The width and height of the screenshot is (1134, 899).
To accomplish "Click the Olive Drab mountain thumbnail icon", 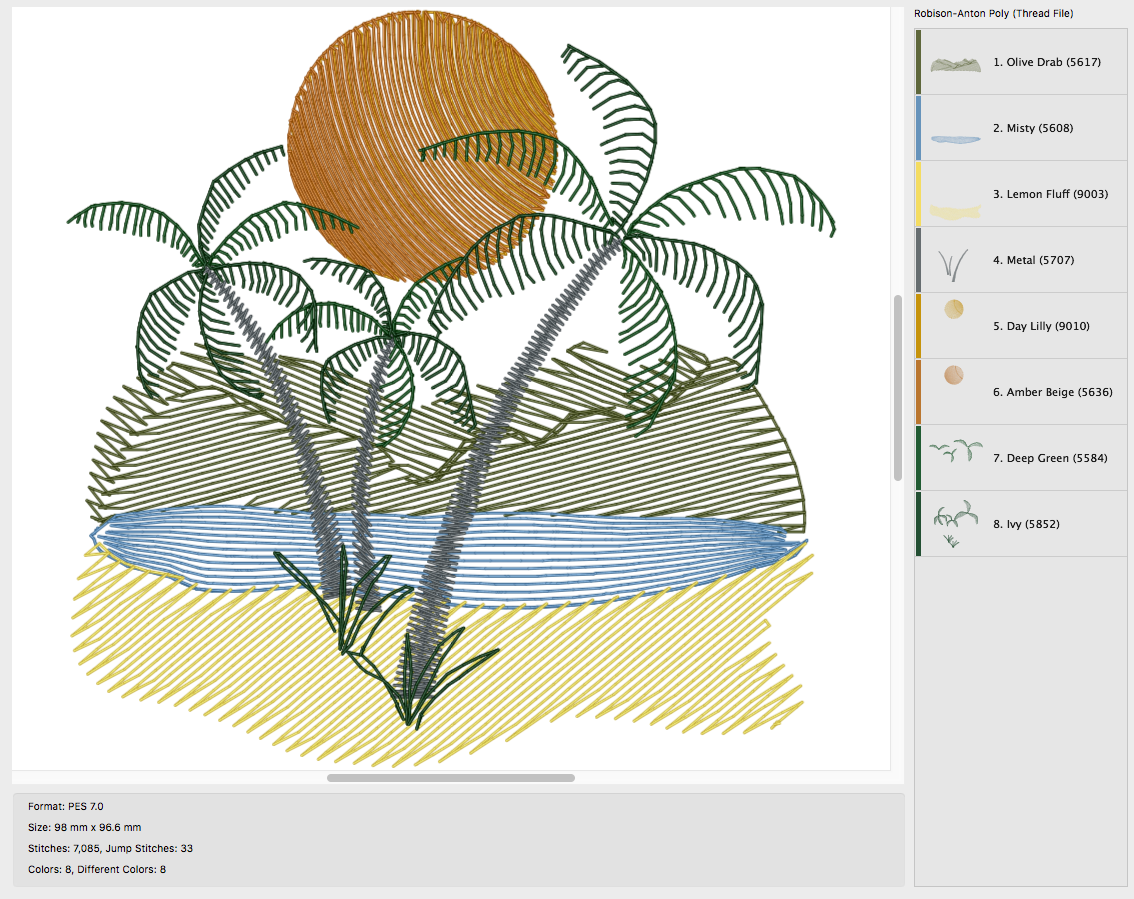I will pyautogui.click(x=957, y=64).
